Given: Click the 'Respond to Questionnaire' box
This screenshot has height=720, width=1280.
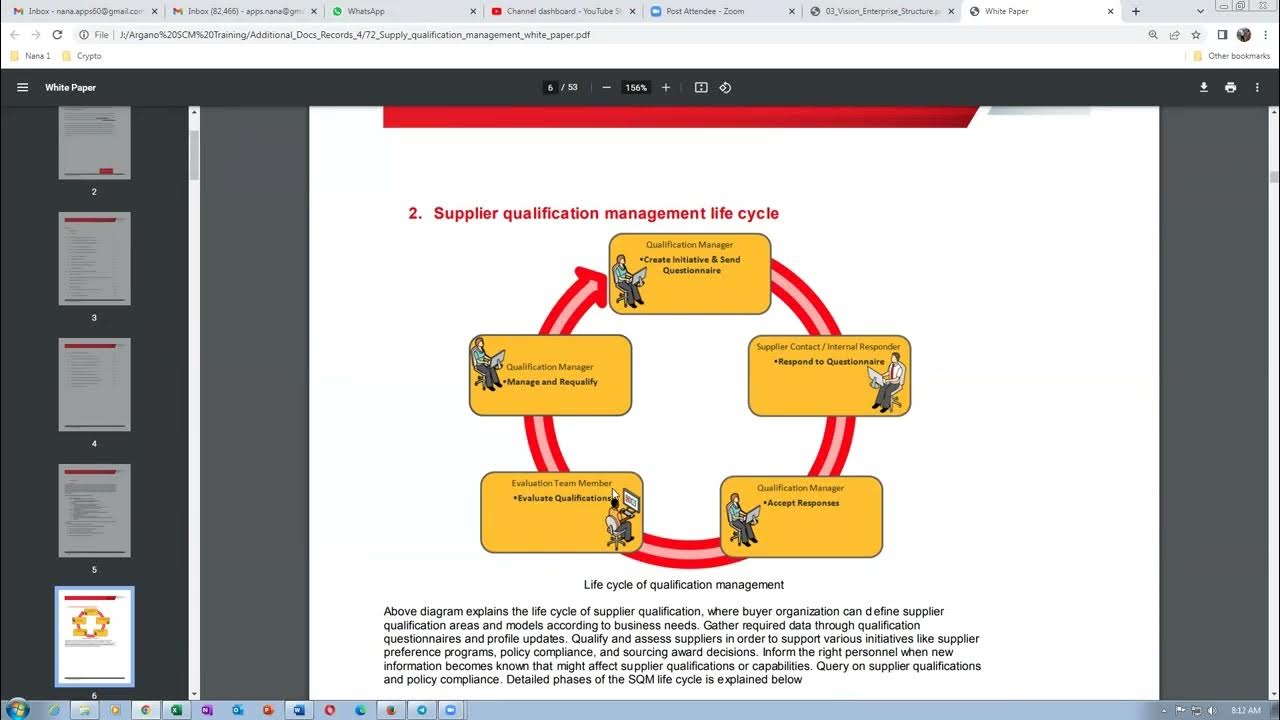Looking at the screenshot, I should point(829,375).
